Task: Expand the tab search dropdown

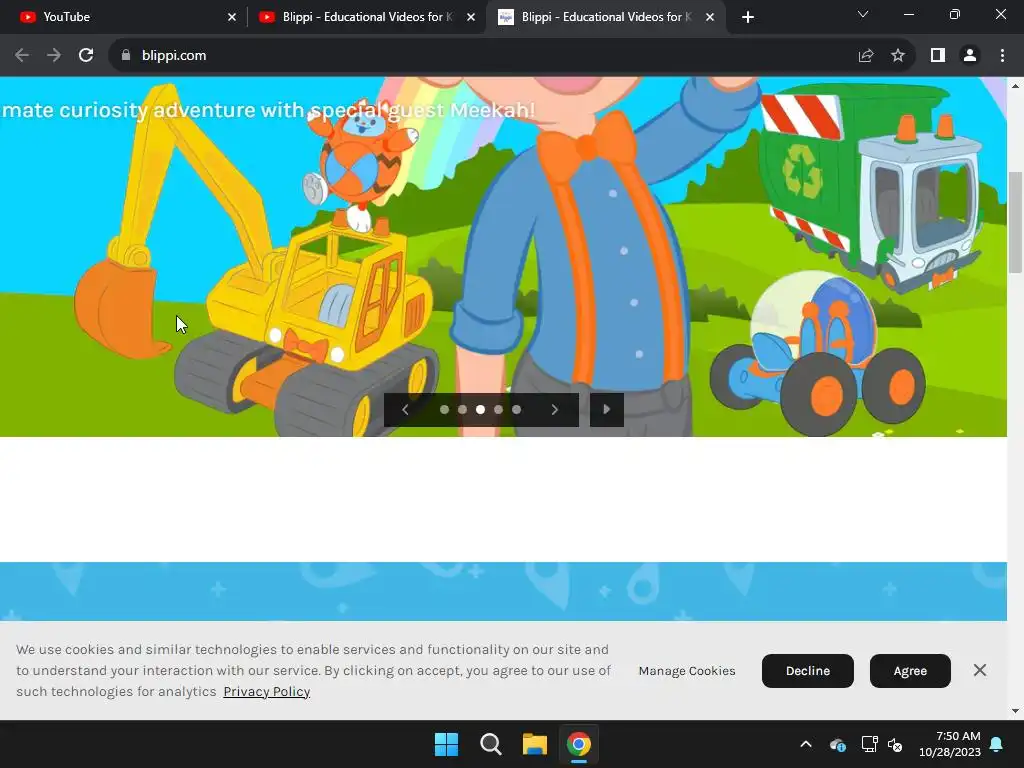Action: pos(863,14)
